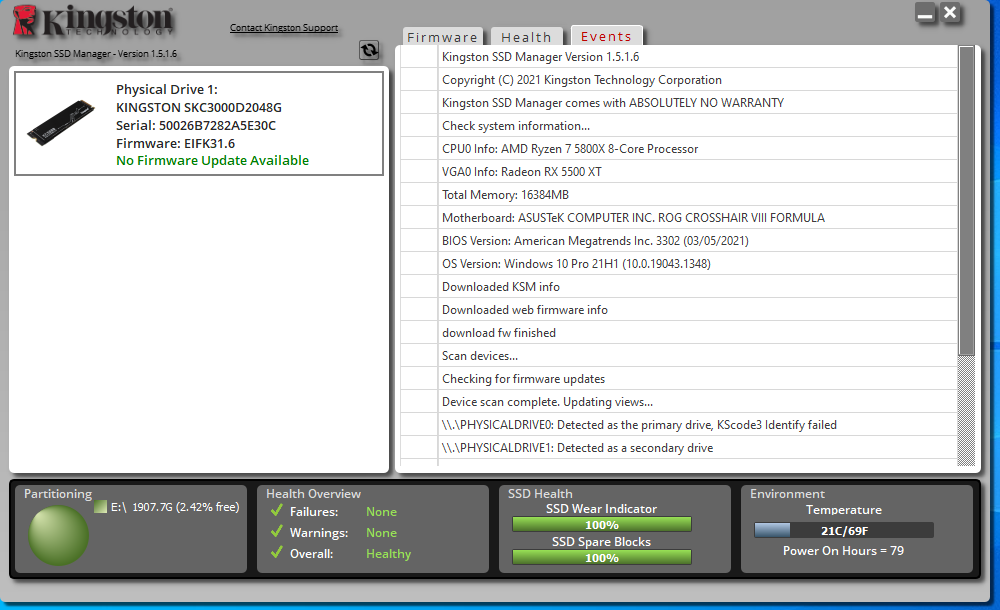Select Downloaded web firmware info row
This screenshot has height=610, width=1000.
click(679, 309)
